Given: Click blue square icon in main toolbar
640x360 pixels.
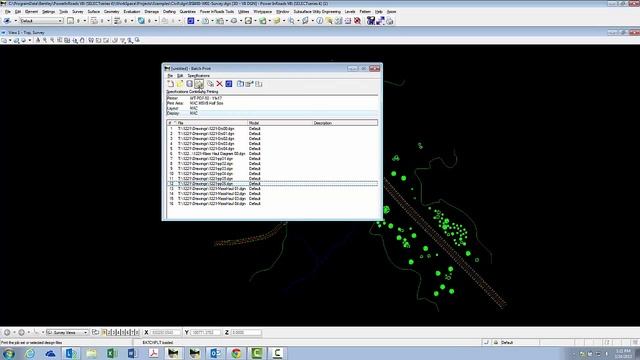Looking at the screenshot, I should tap(191, 20).
